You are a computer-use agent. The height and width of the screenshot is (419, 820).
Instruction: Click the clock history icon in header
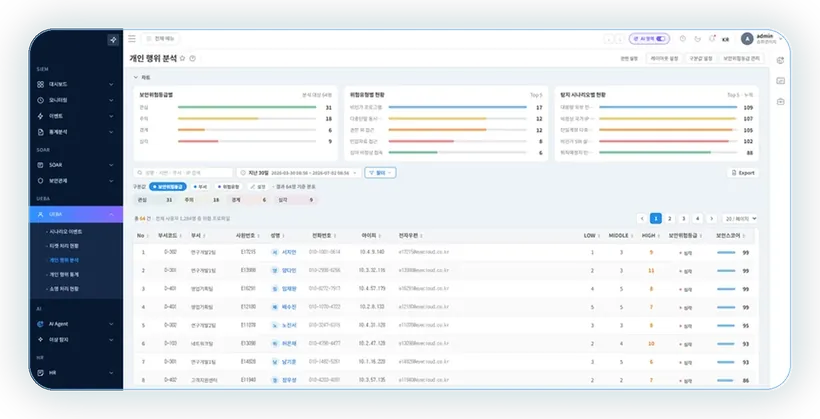pos(682,39)
